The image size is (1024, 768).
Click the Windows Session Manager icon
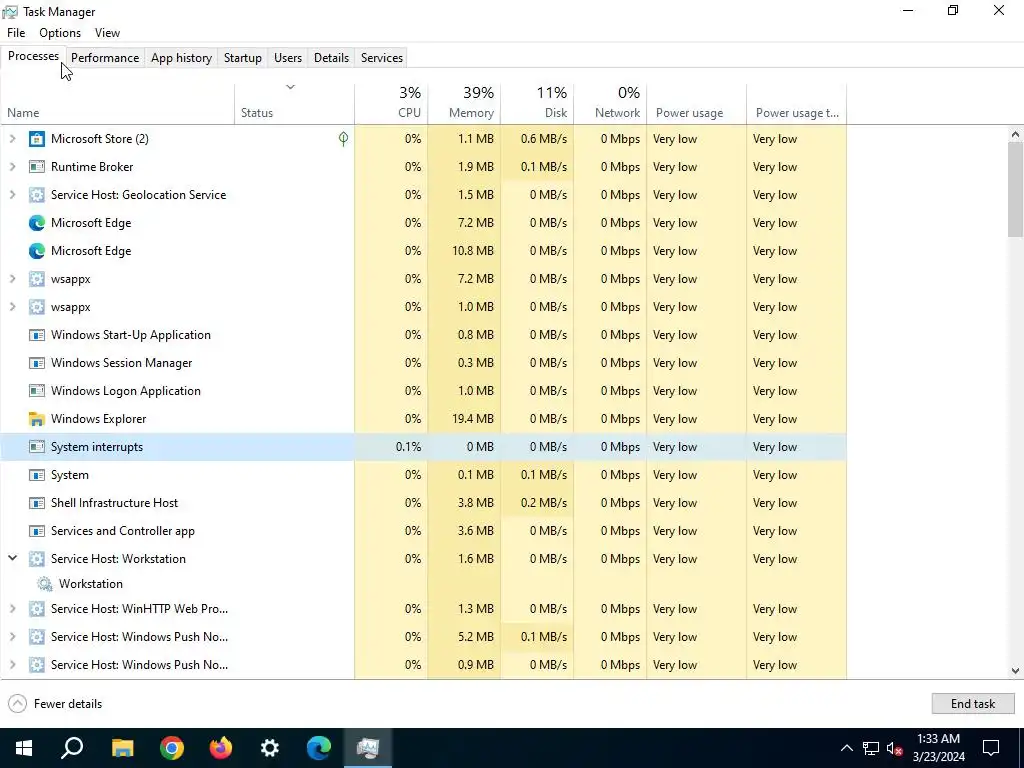tap(37, 363)
